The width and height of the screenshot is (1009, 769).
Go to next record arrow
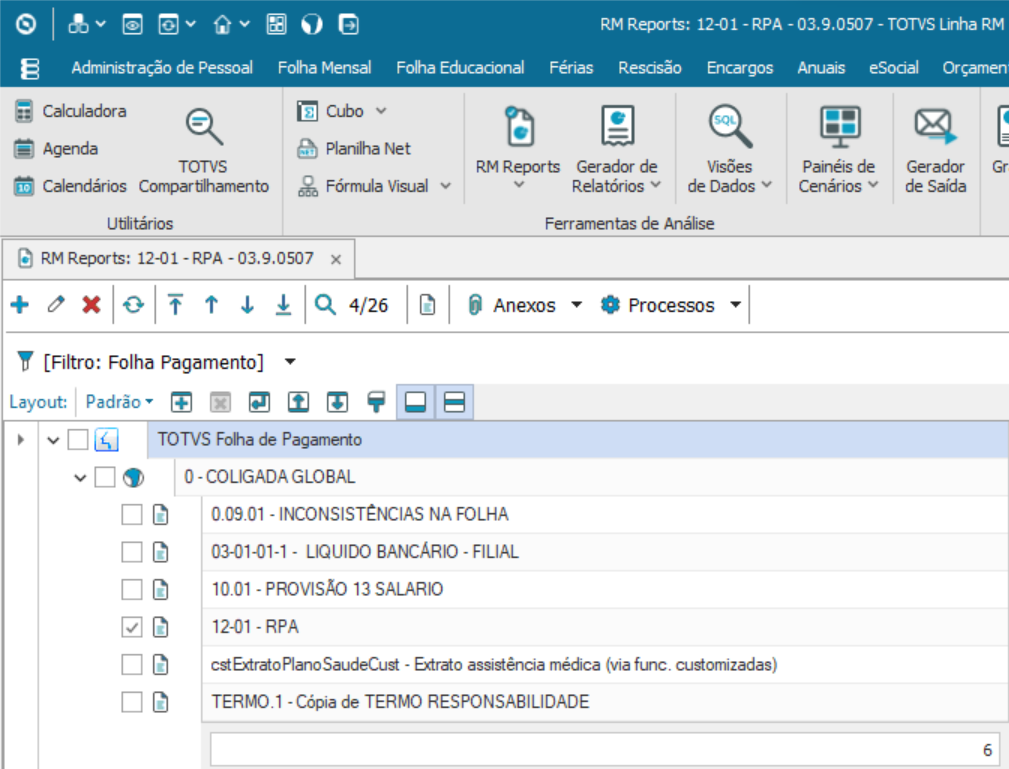click(x=247, y=304)
